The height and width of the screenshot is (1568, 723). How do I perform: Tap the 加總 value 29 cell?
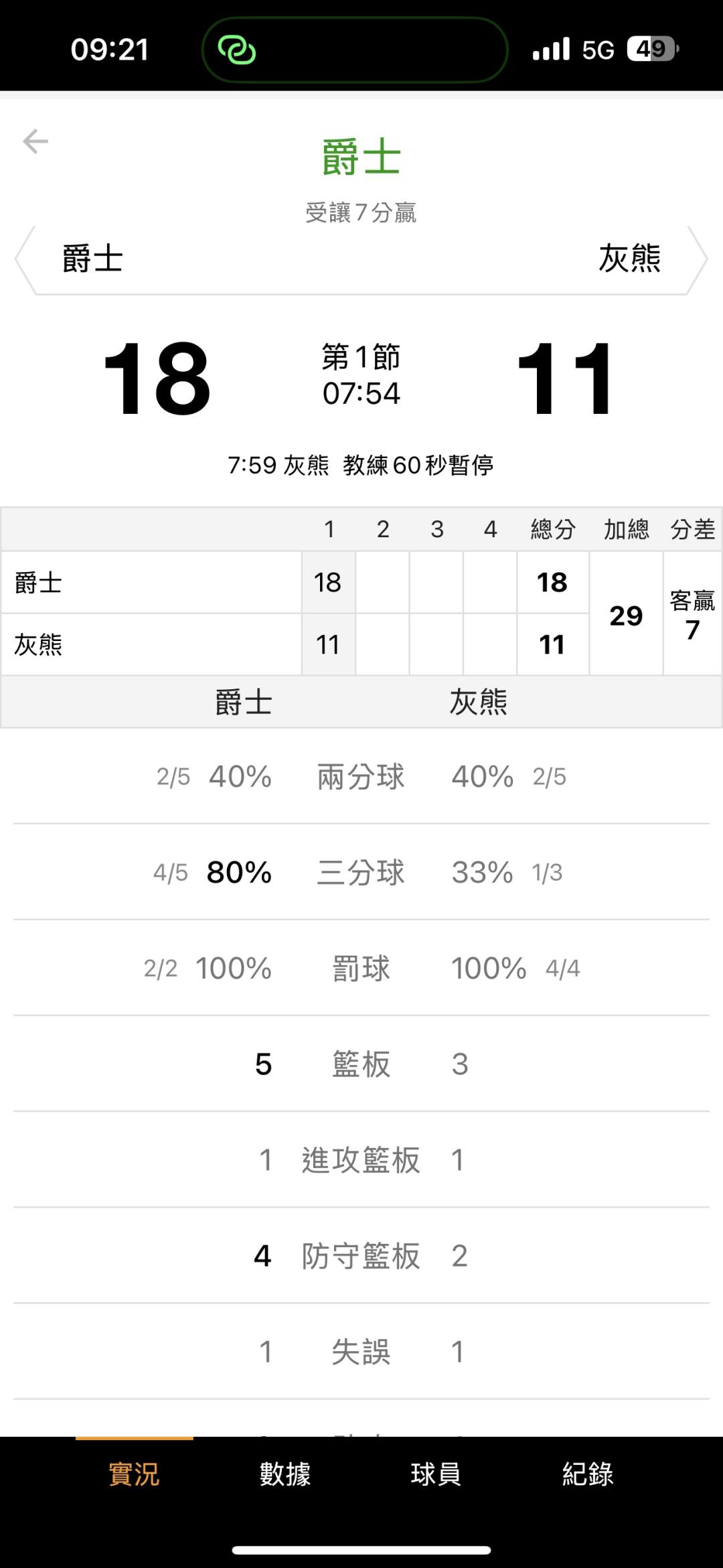pos(626,615)
